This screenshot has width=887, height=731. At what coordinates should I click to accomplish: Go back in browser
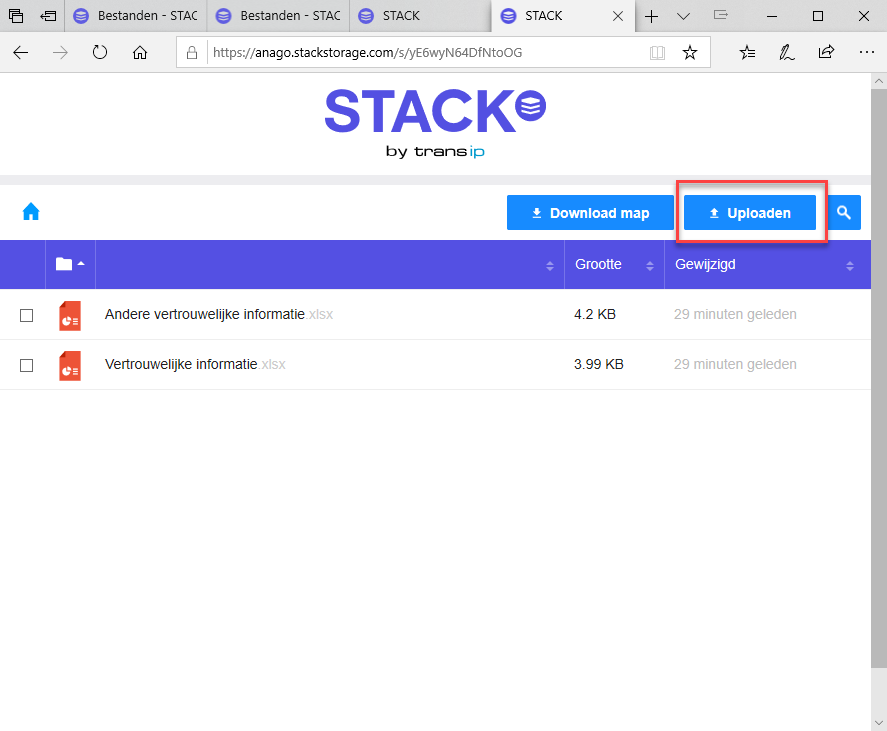pos(20,53)
